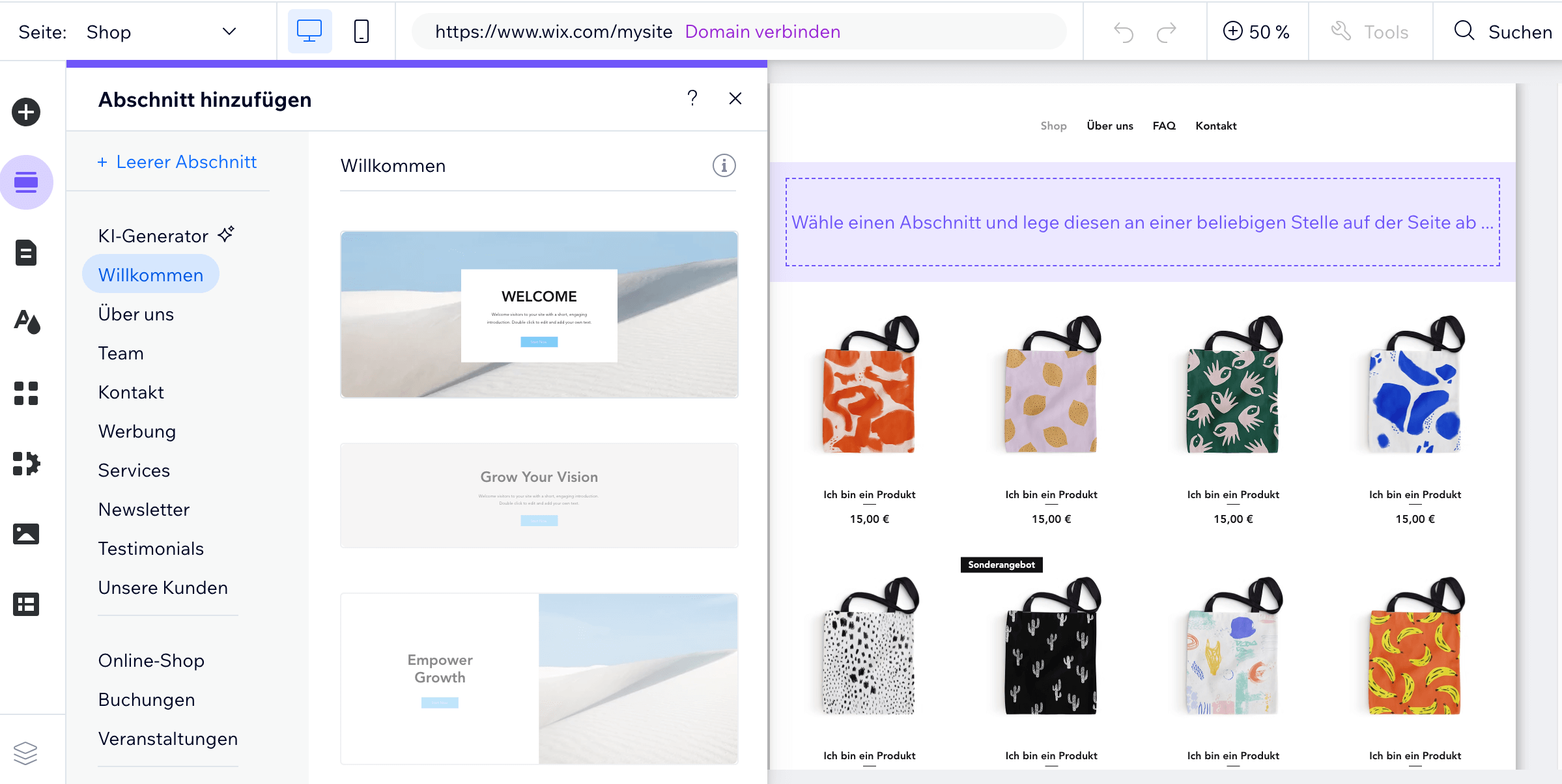
Task: Open the My Business puzzle icon
Action: coord(27,464)
